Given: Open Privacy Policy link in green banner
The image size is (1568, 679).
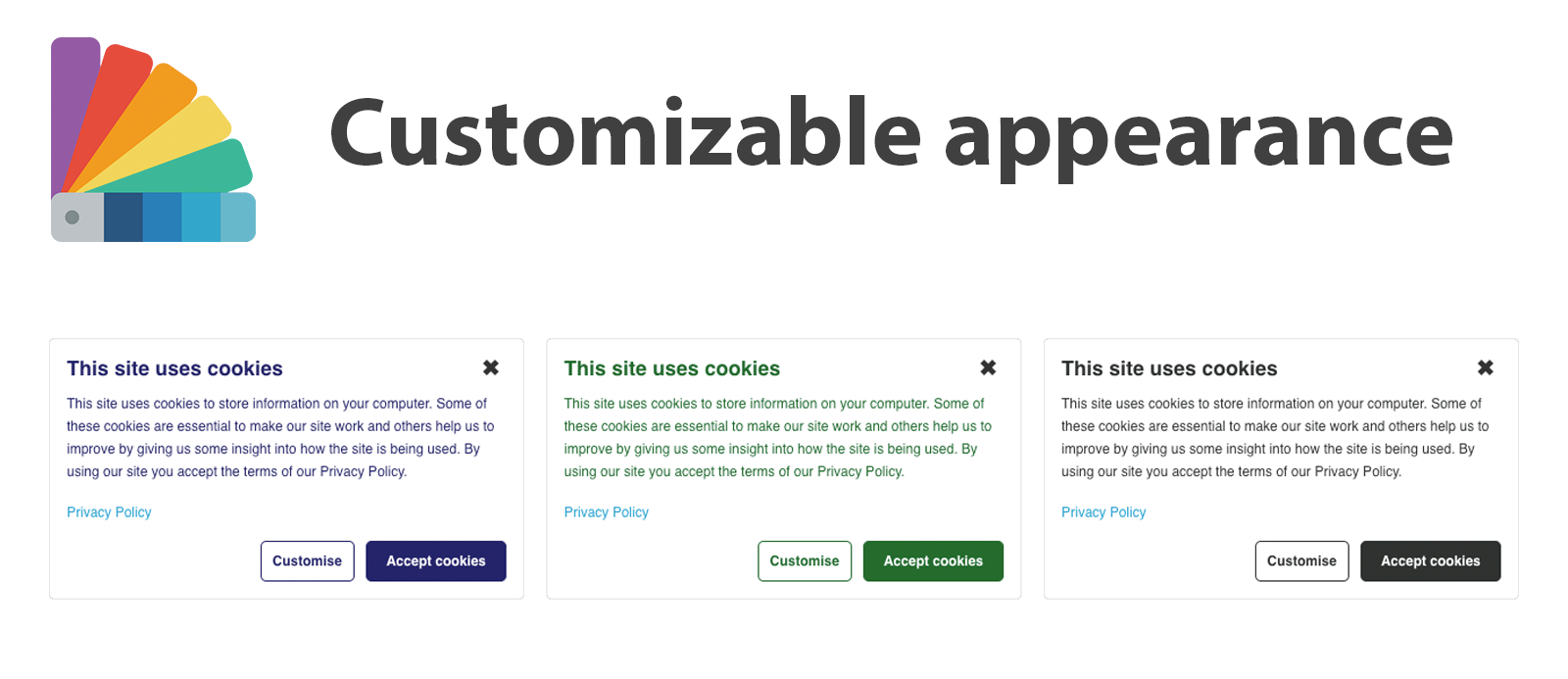Looking at the screenshot, I should [x=607, y=512].
